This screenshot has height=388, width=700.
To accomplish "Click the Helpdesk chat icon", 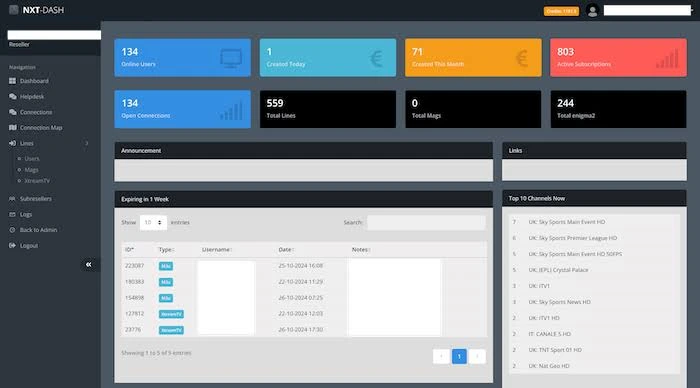I will 12,96.
